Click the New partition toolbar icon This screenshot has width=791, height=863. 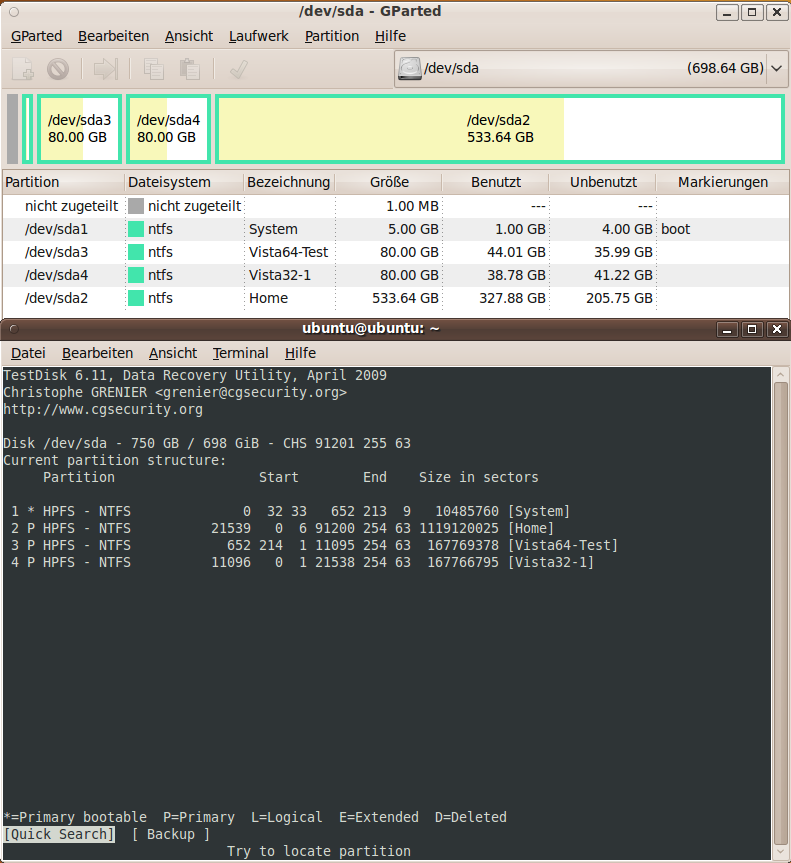pyautogui.click(x=23, y=69)
